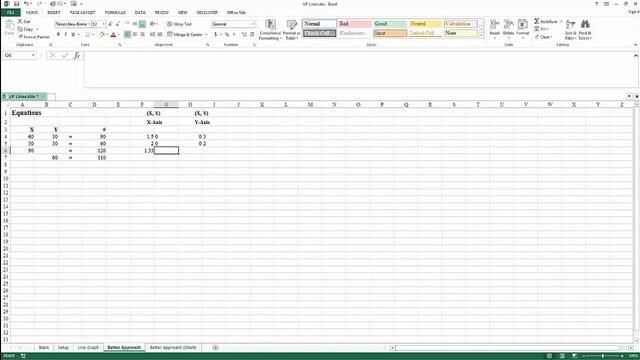Screen dimensions: 640x360
Task: Apply the Input cell style
Action: [390, 33]
